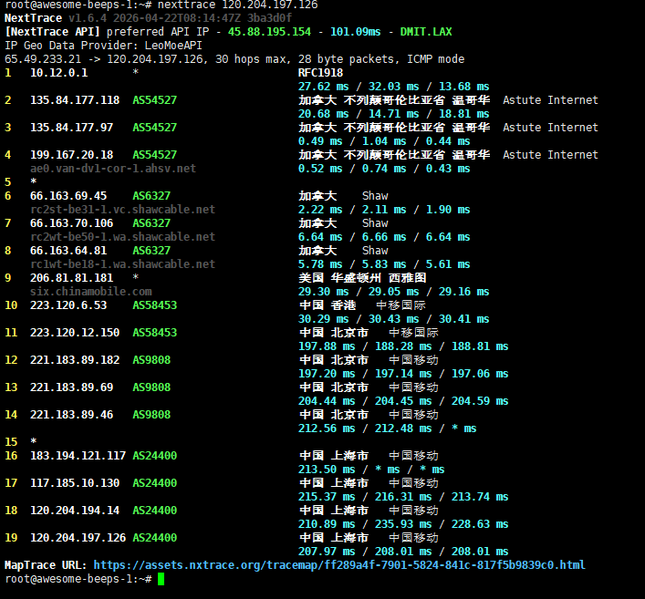Viewport: 645px width, 599px height.
Task: Click hostname six.chinamobile.com
Action: 91,292
